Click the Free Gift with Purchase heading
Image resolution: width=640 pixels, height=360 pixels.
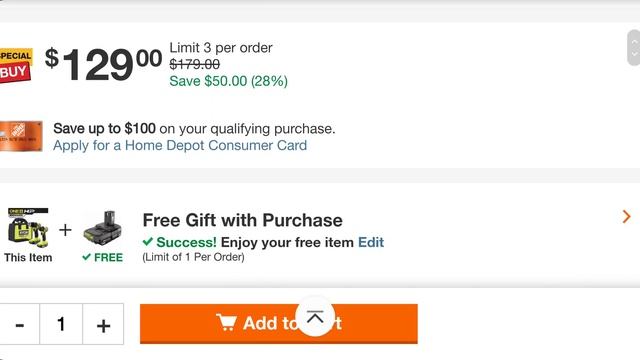pyautogui.click(x=242, y=220)
